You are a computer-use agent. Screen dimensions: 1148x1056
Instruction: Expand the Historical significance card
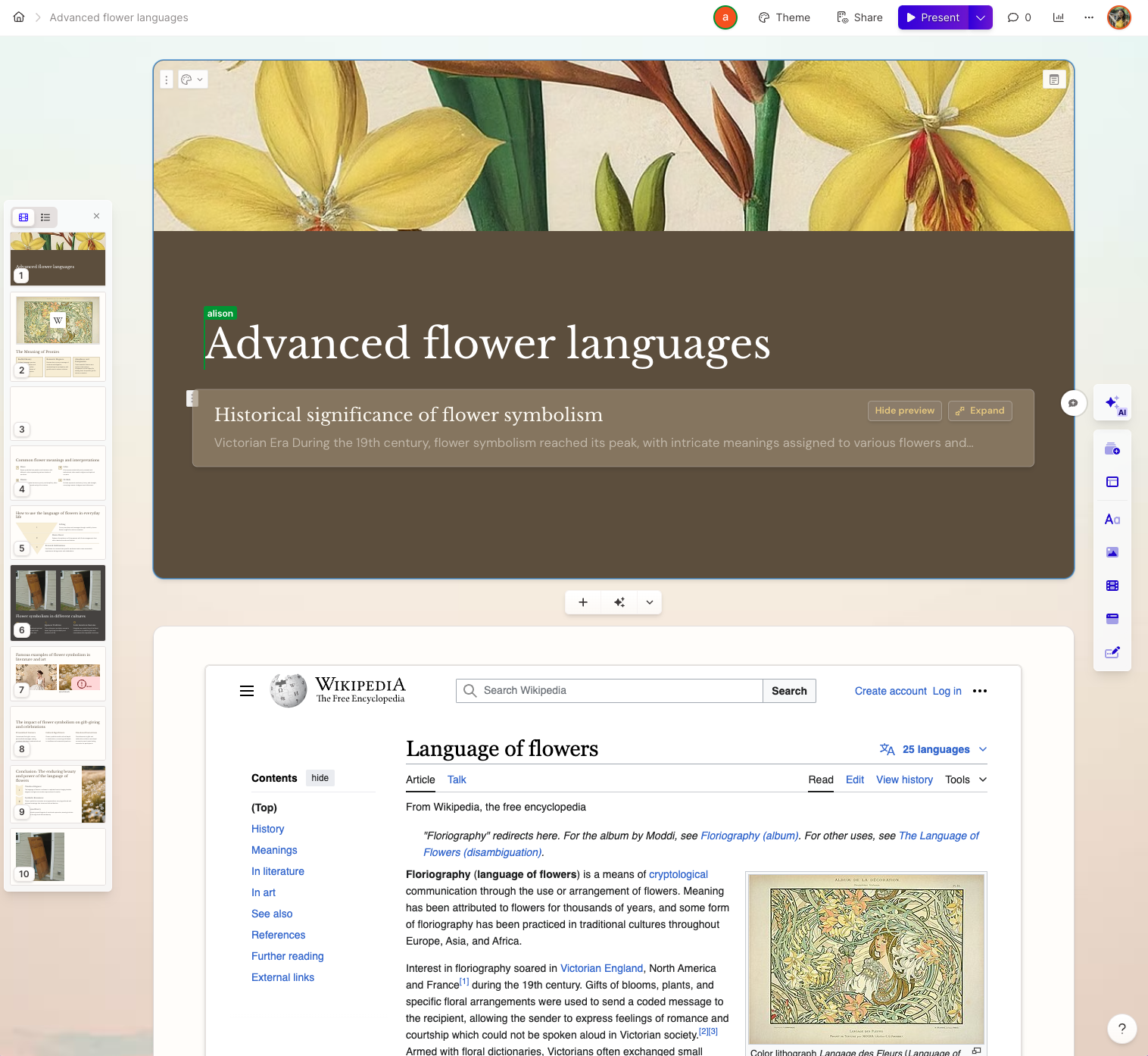point(980,411)
